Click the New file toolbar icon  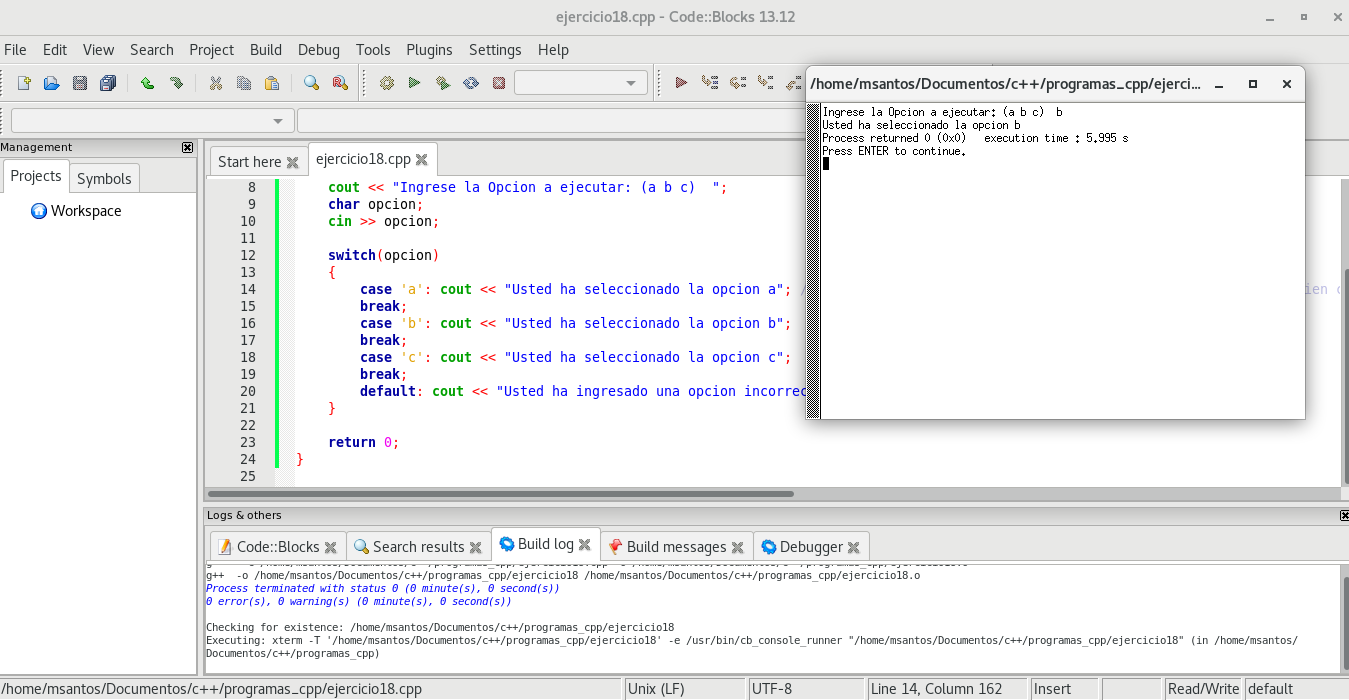25,83
